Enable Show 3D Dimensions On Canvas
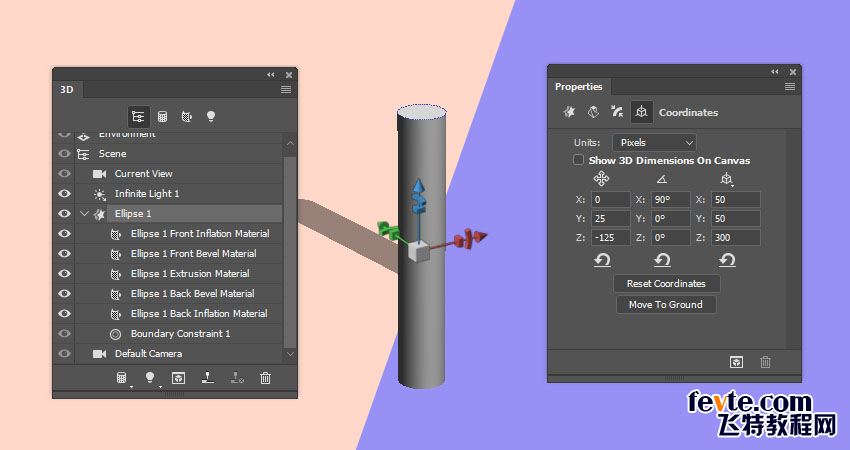Screen dimensions: 850x450 pos(578,160)
